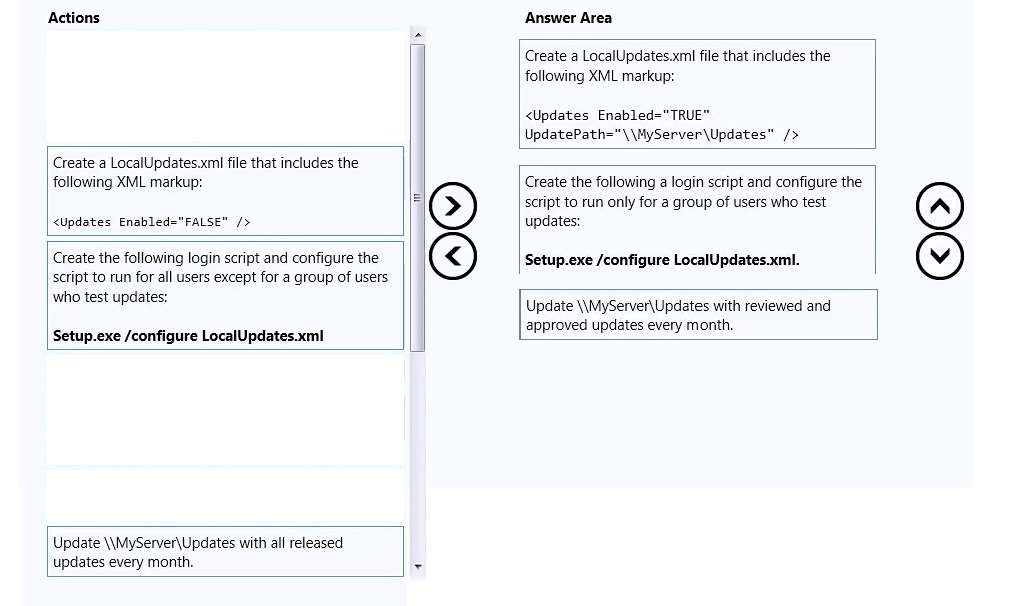Select the all-users-except login script action

click(225, 295)
